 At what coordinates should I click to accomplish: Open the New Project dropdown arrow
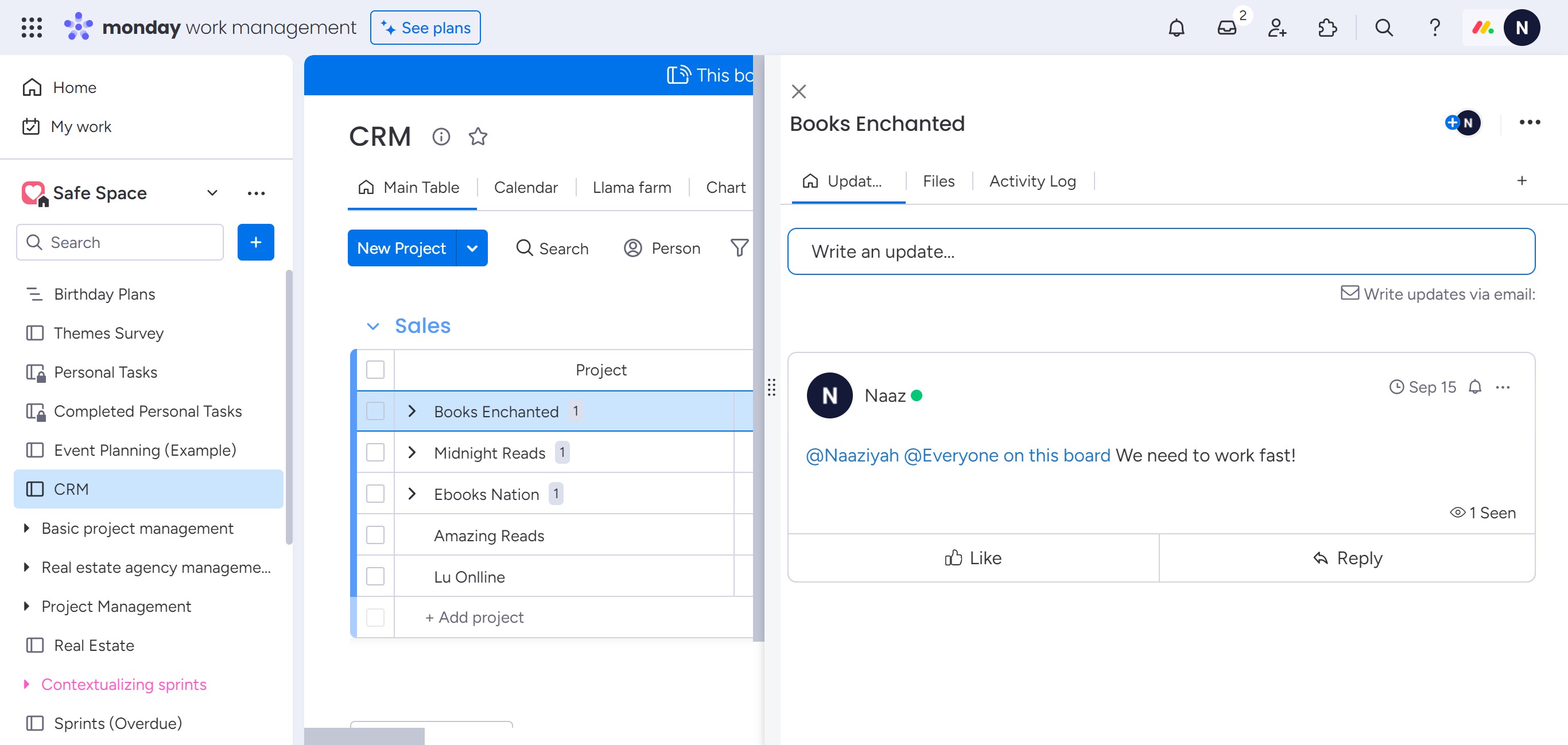click(x=472, y=249)
